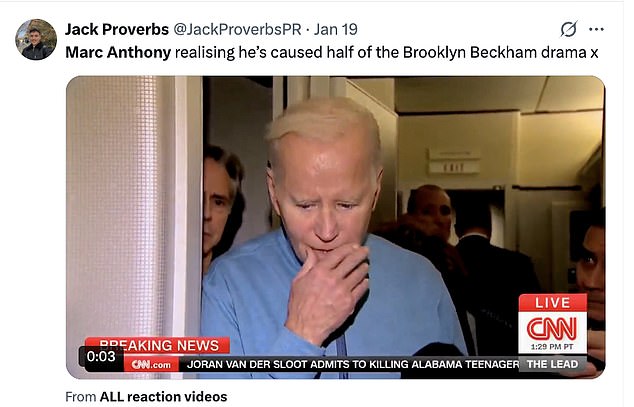The height and width of the screenshot is (407, 634).
Task: Click Jack Proverbs' profile avatar
Action: [x=36, y=40]
